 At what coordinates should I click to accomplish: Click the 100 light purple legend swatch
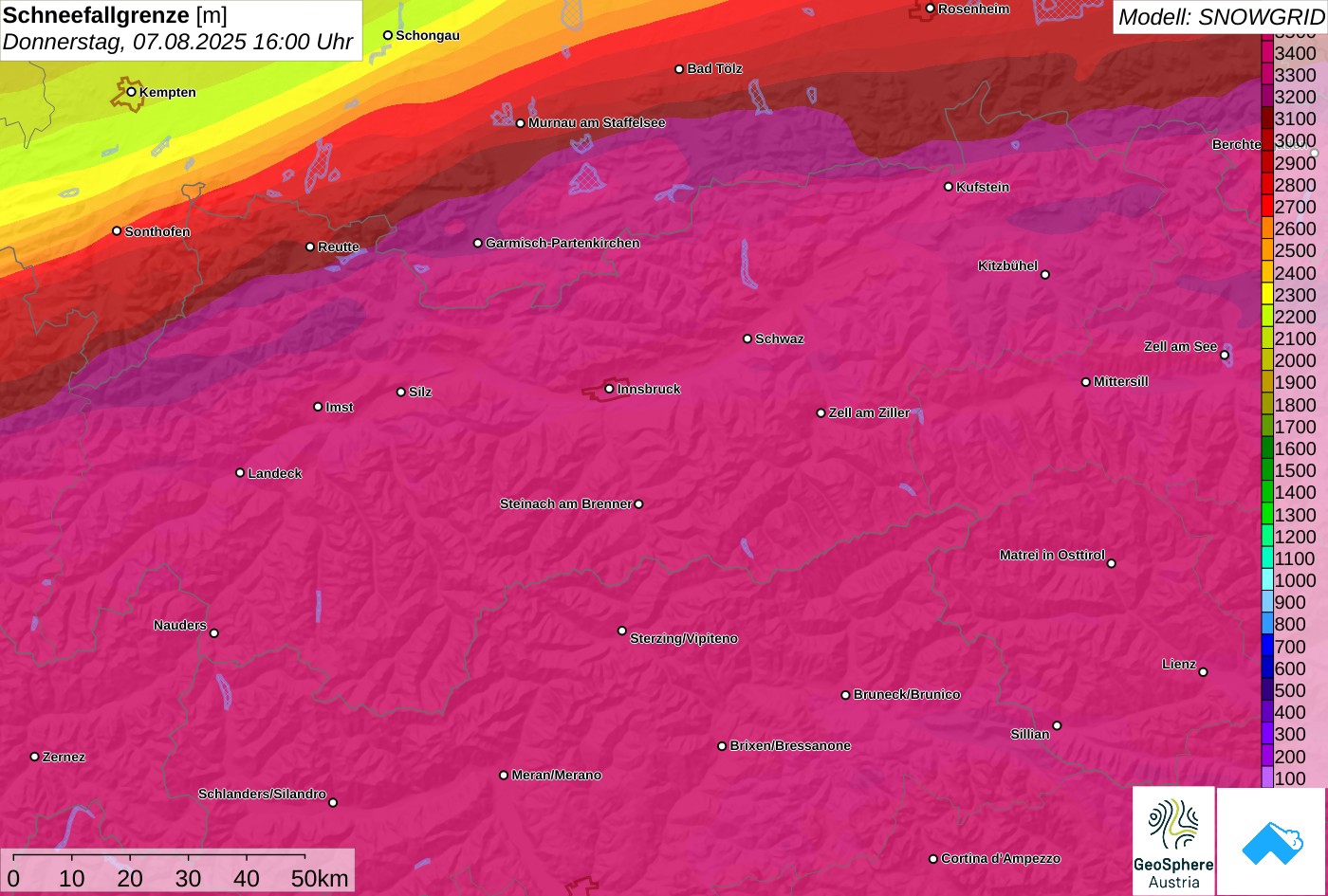pyautogui.click(x=1267, y=778)
